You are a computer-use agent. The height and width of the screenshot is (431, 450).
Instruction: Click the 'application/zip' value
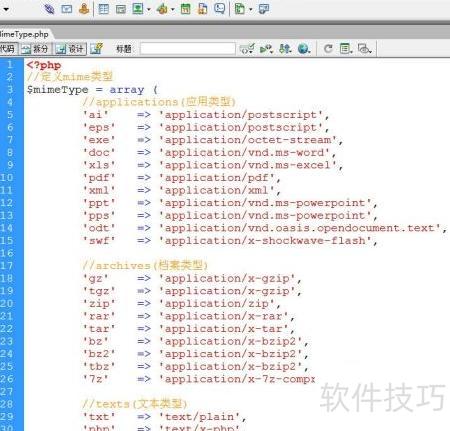click(217, 304)
